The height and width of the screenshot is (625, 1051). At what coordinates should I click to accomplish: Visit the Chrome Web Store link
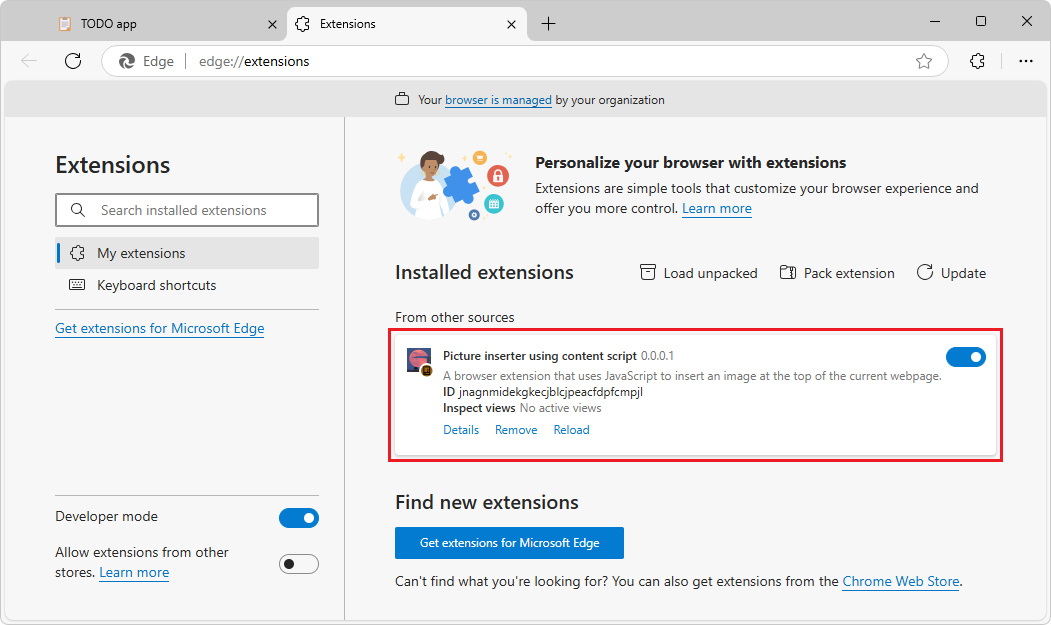(900, 581)
